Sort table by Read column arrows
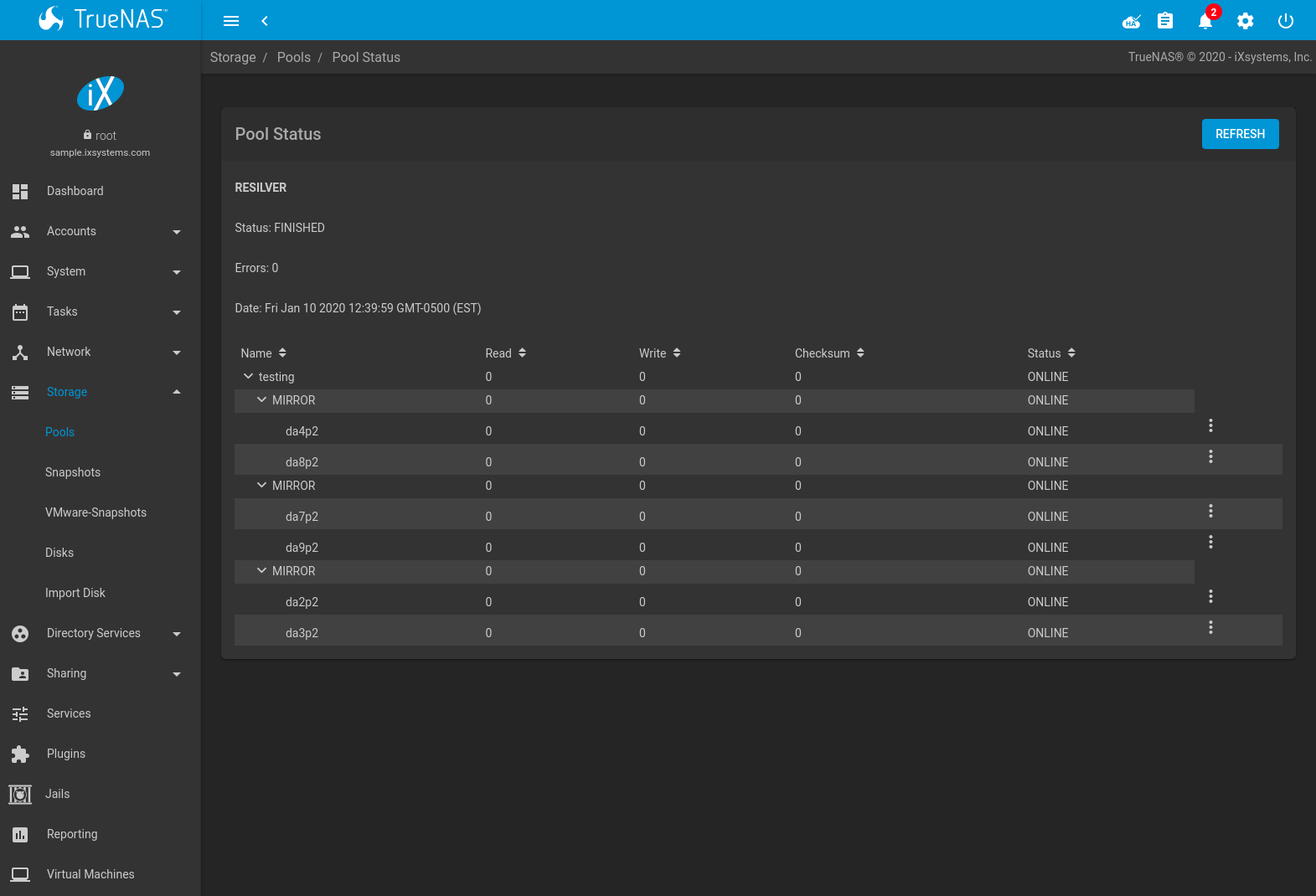1316x896 pixels. [x=522, y=353]
